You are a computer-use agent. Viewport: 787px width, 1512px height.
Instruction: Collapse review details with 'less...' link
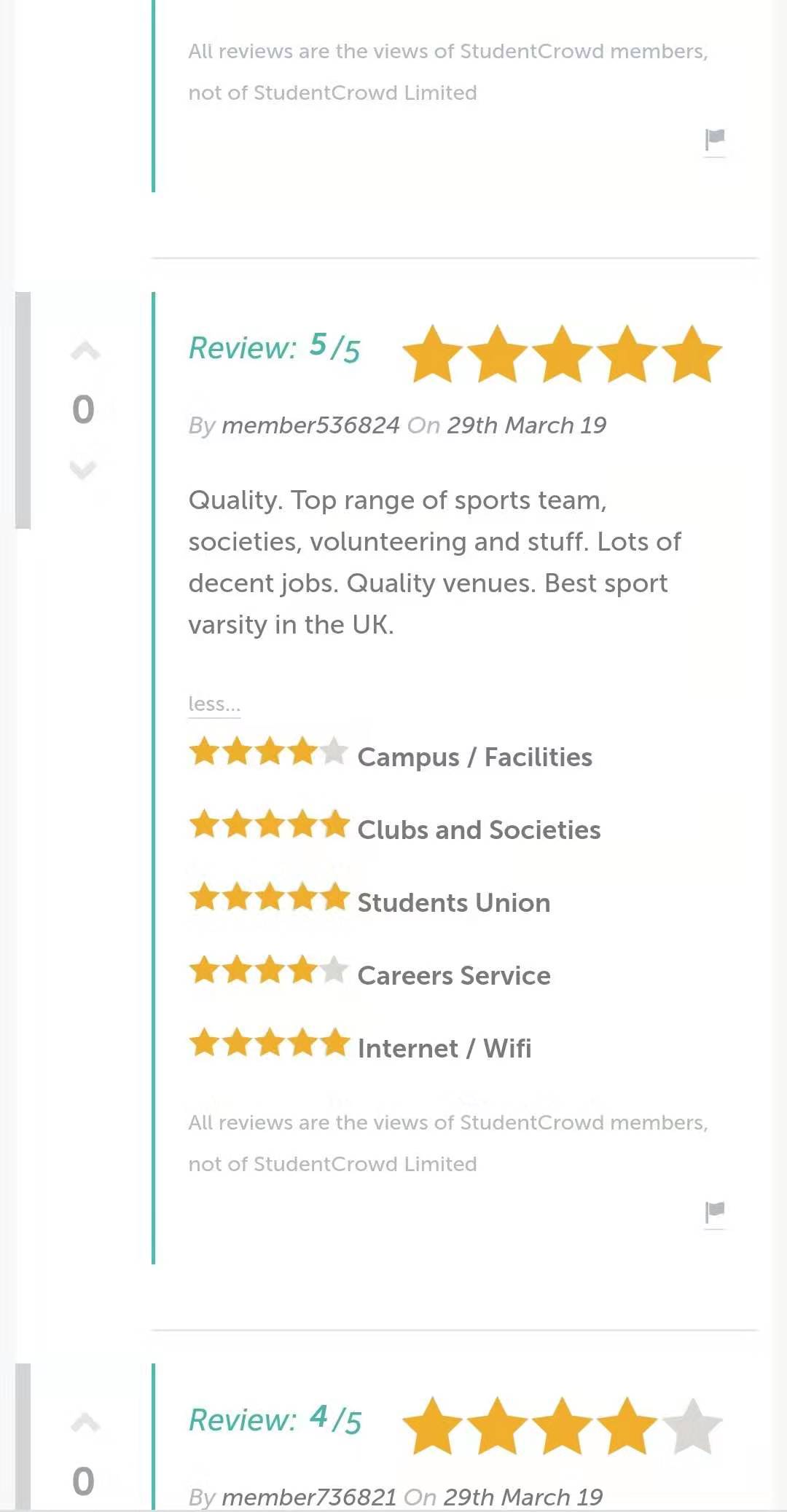point(214,704)
